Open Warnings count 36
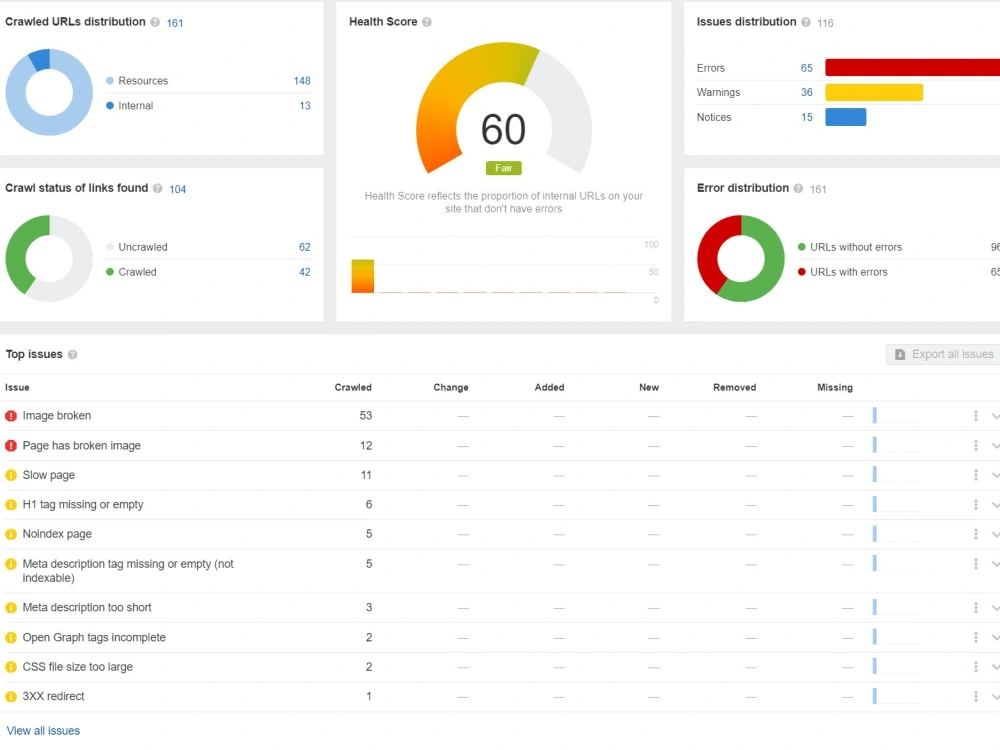 click(807, 92)
